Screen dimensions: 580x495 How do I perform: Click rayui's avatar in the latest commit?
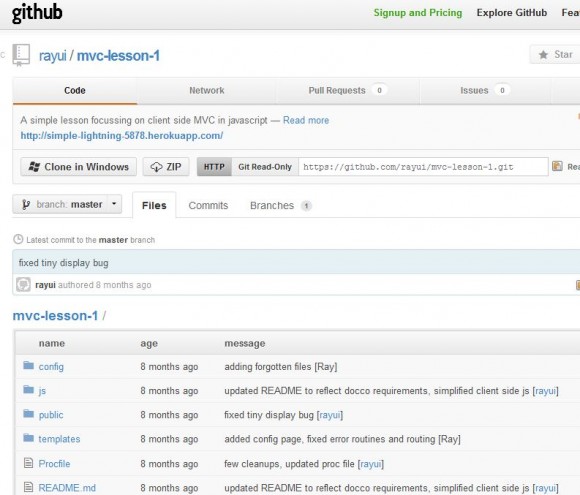tap(23, 284)
